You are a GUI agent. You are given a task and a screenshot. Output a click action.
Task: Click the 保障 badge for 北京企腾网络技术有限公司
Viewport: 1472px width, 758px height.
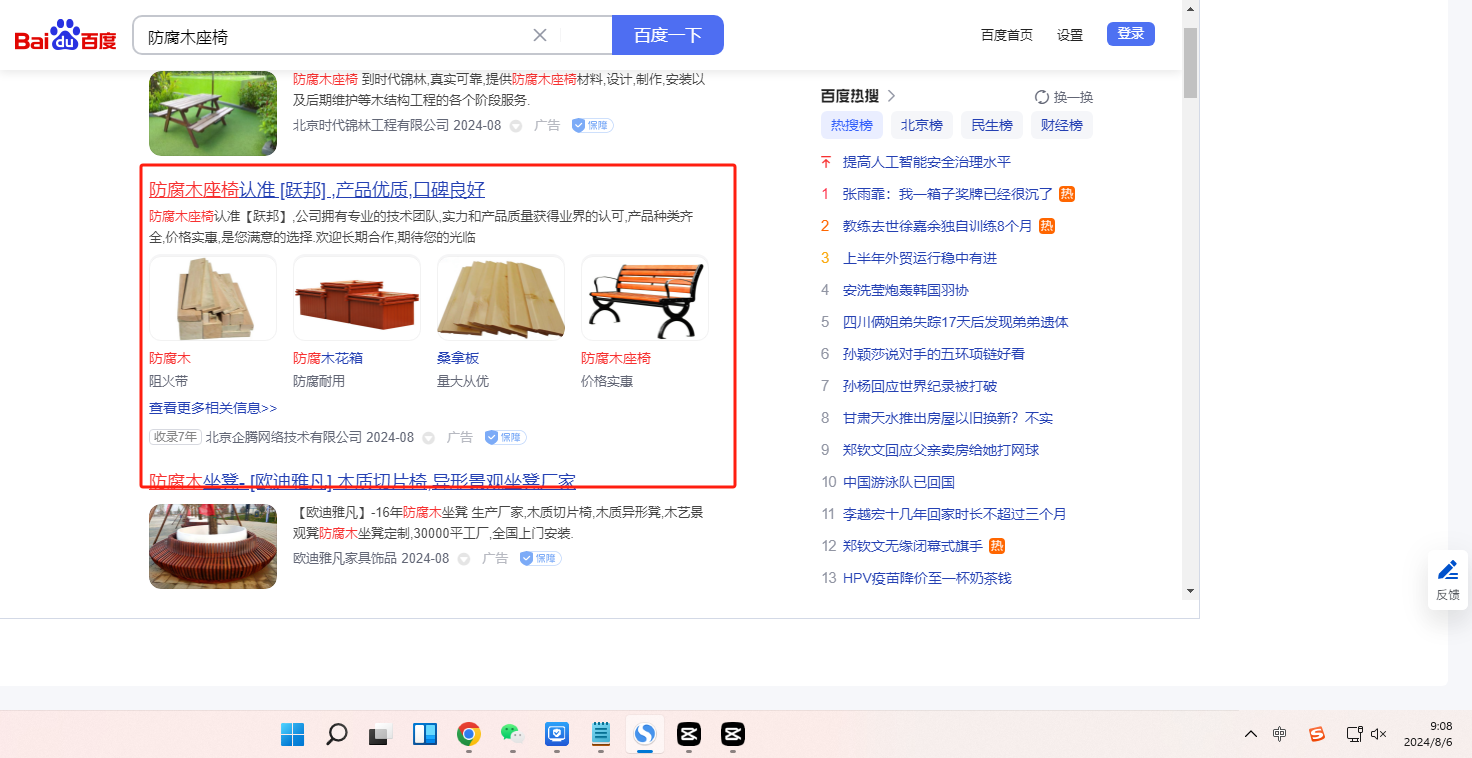pos(505,437)
